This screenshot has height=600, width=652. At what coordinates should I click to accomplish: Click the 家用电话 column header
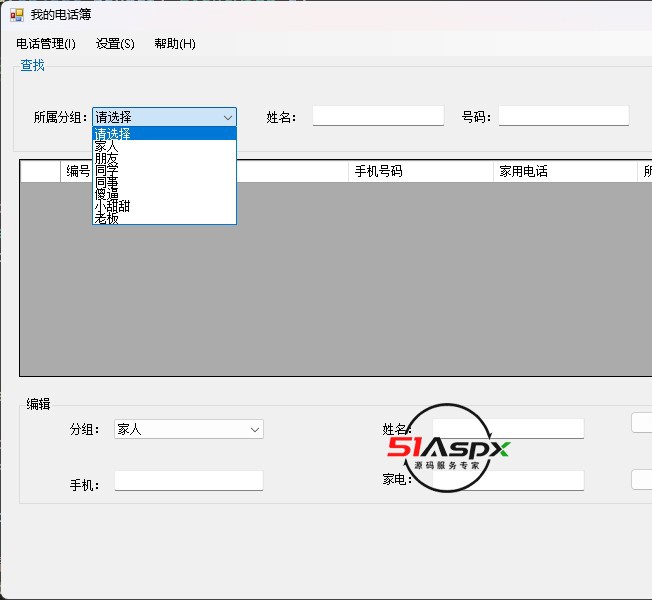click(x=565, y=171)
